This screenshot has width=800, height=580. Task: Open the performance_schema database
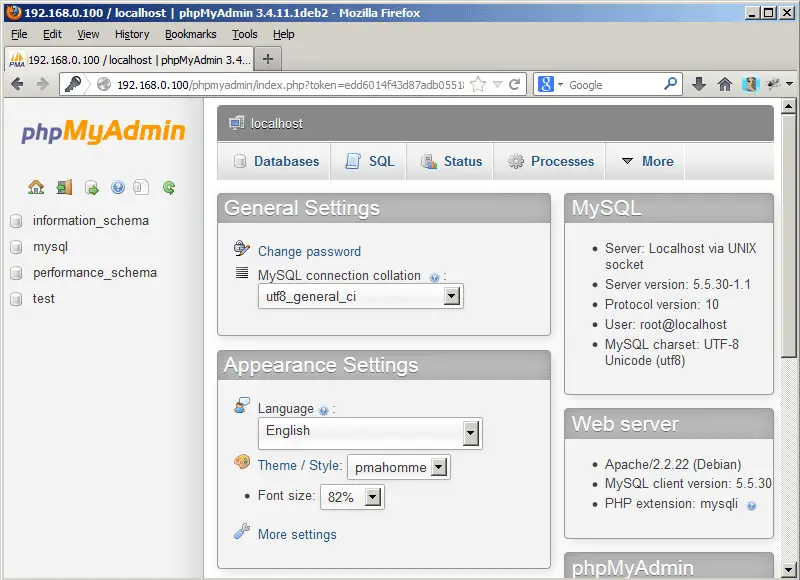pos(95,272)
